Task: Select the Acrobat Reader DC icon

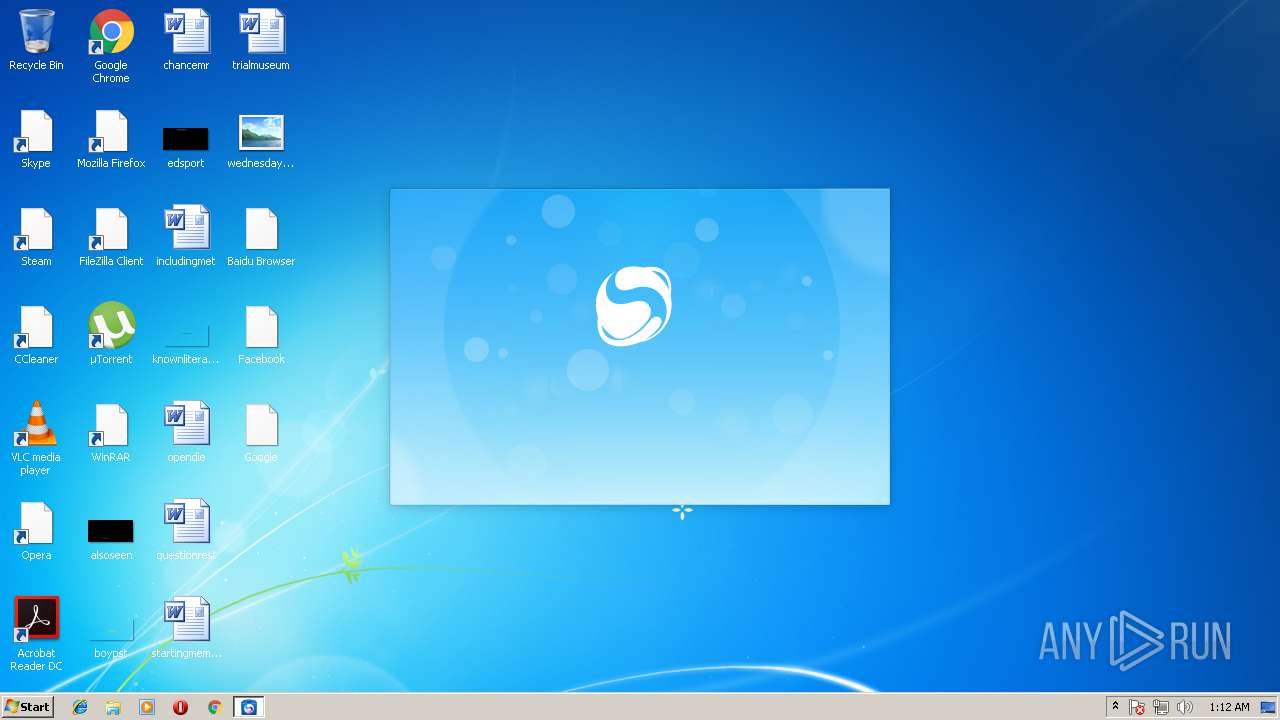Action: point(36,634)
